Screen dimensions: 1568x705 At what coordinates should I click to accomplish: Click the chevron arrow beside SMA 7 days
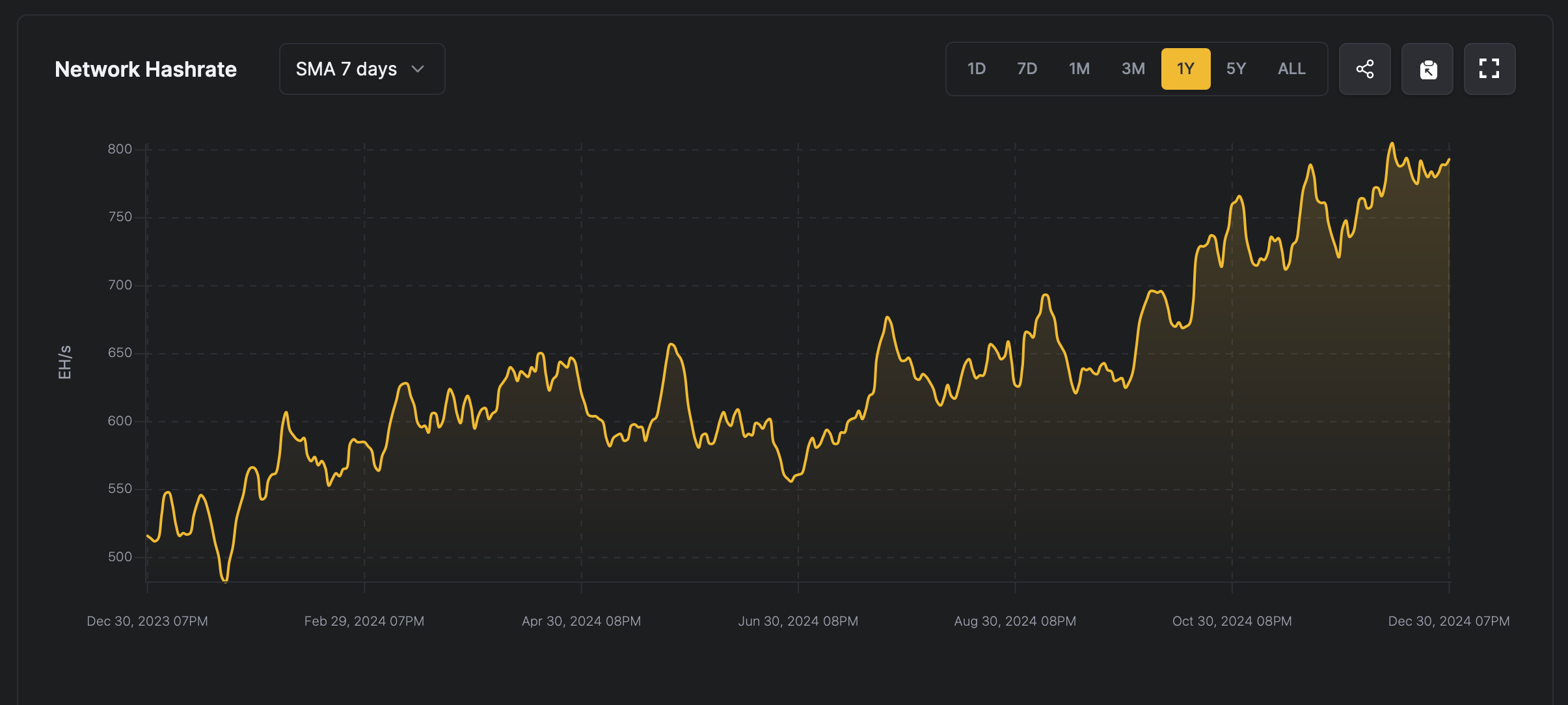click(418, 69)
